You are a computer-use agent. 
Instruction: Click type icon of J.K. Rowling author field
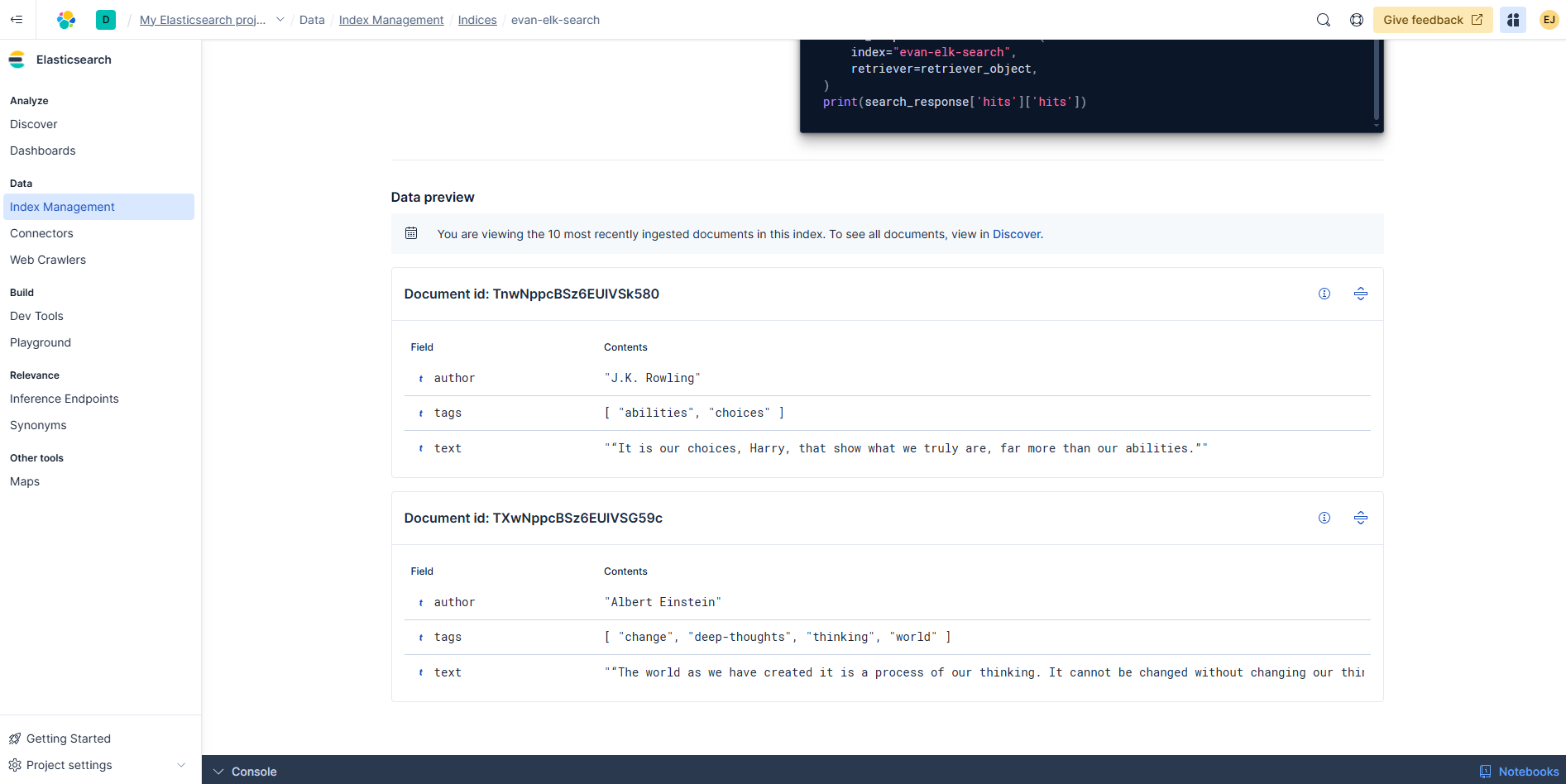(x=421, y=379)
